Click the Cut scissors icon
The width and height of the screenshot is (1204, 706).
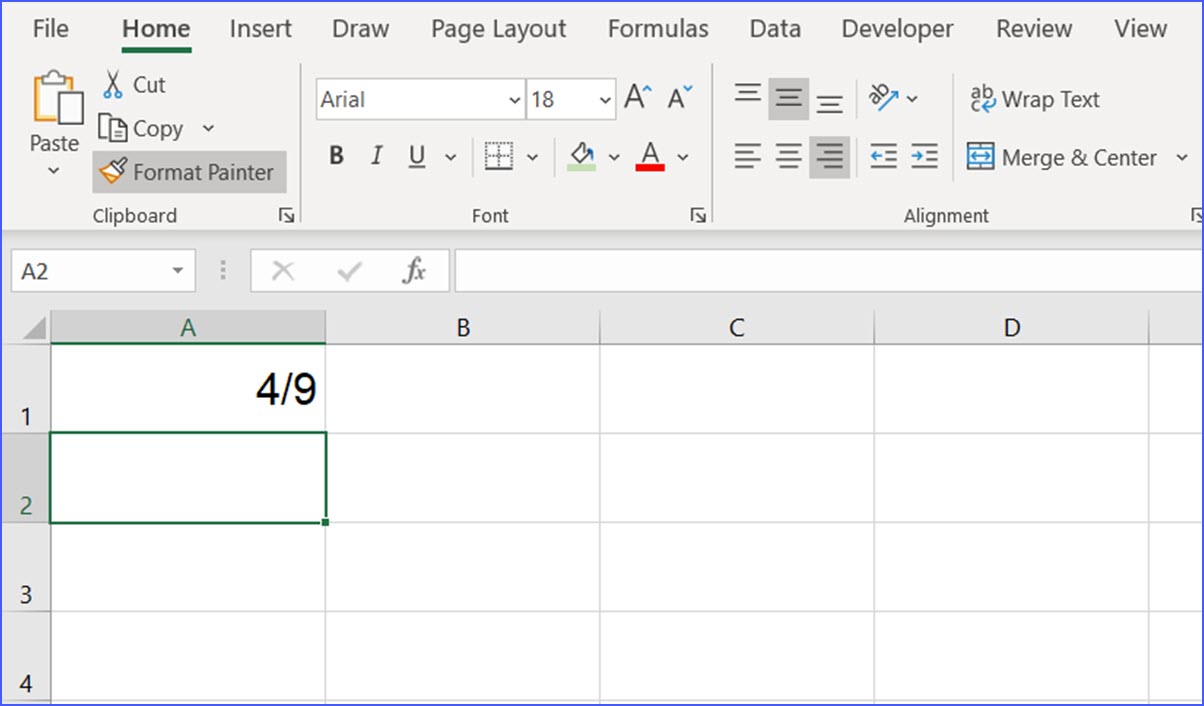click(x=113, y=84)
